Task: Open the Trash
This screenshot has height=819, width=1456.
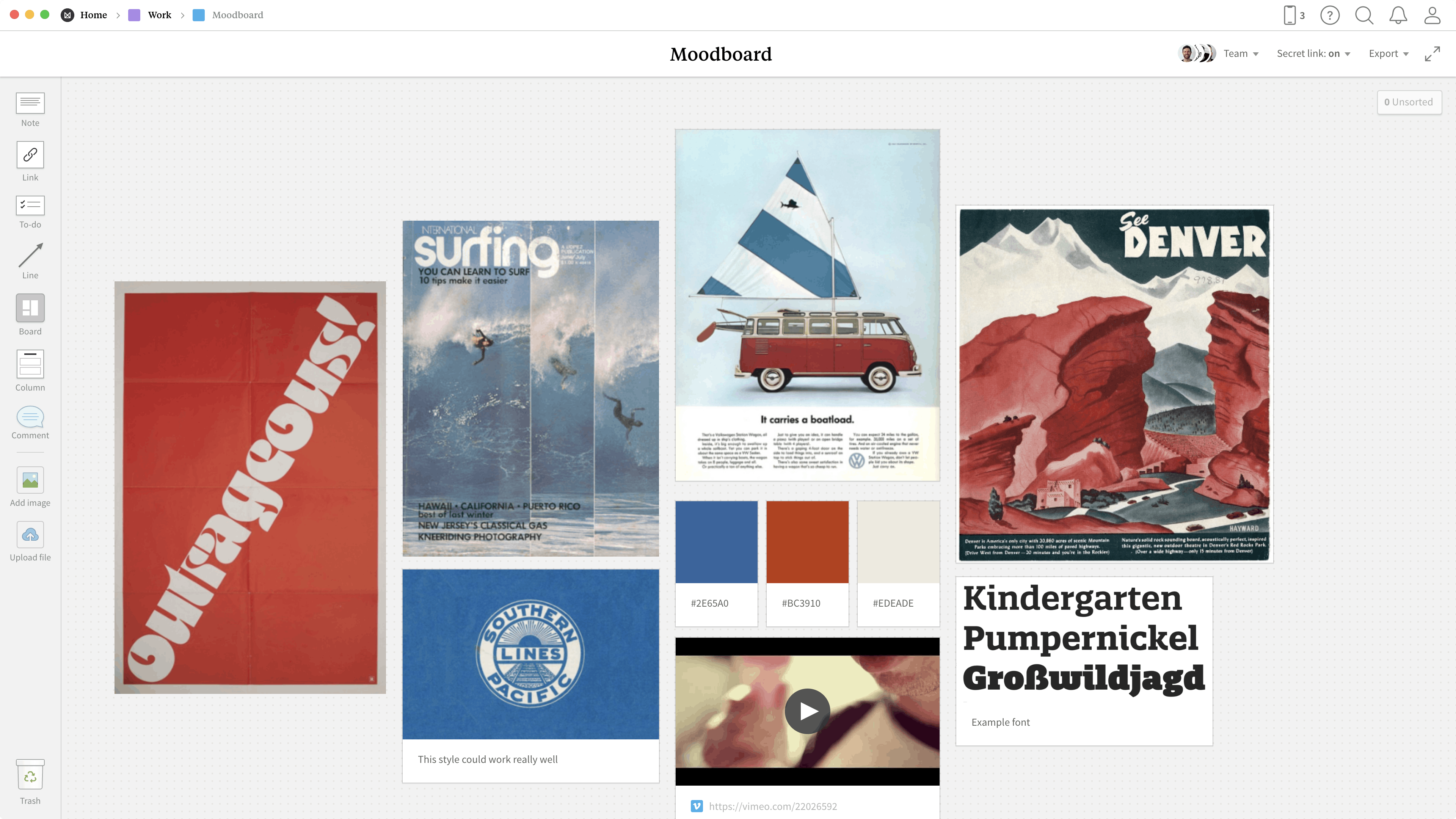Action: [30, 783]
